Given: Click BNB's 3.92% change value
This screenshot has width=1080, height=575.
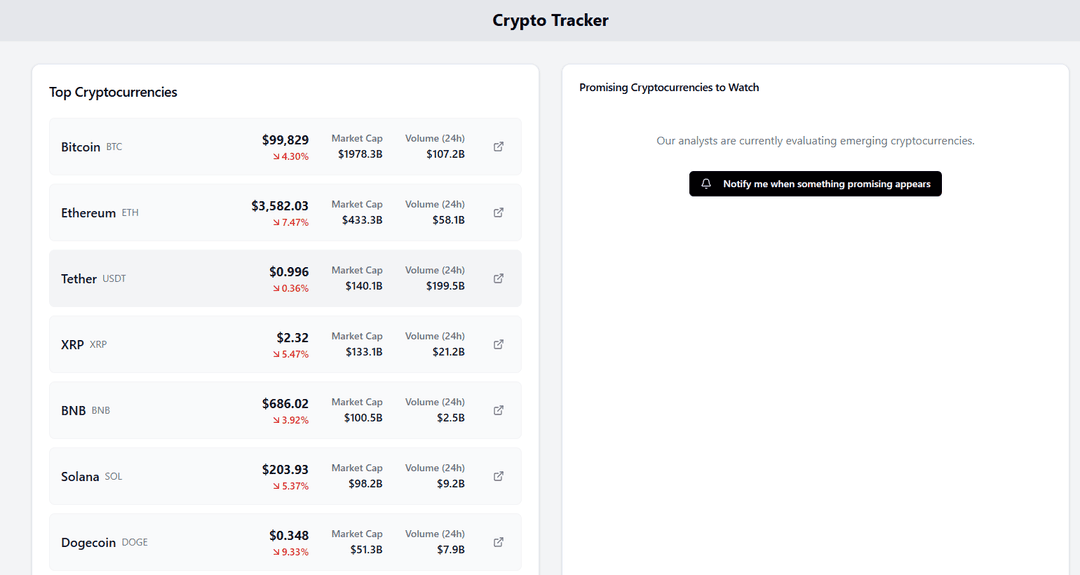Looking at the screenshot, I should [295, 420].
